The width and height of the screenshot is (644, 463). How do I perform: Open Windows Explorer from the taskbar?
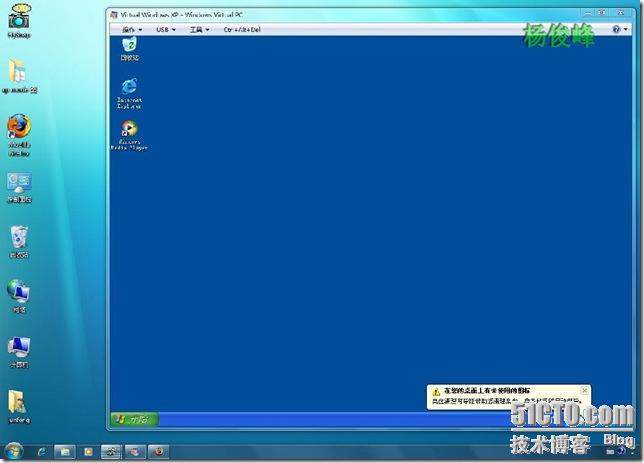(x=65, y=452)
